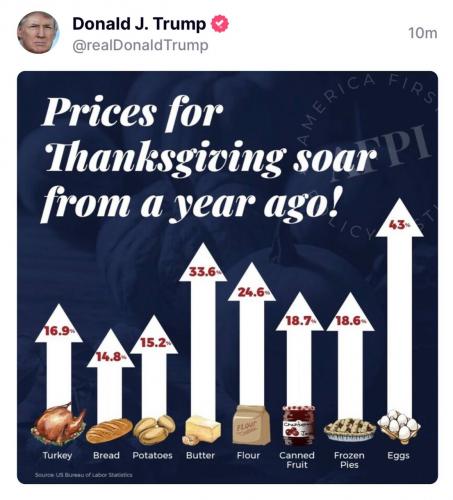The width and height of the screenshot is (453, 500).
Task: Click the US Bureau of Labor Statistics source text
Action: (84, 475)
